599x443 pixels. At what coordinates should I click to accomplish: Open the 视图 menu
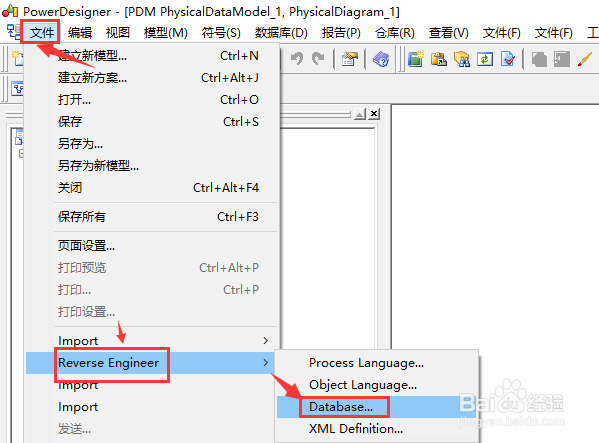118,33
